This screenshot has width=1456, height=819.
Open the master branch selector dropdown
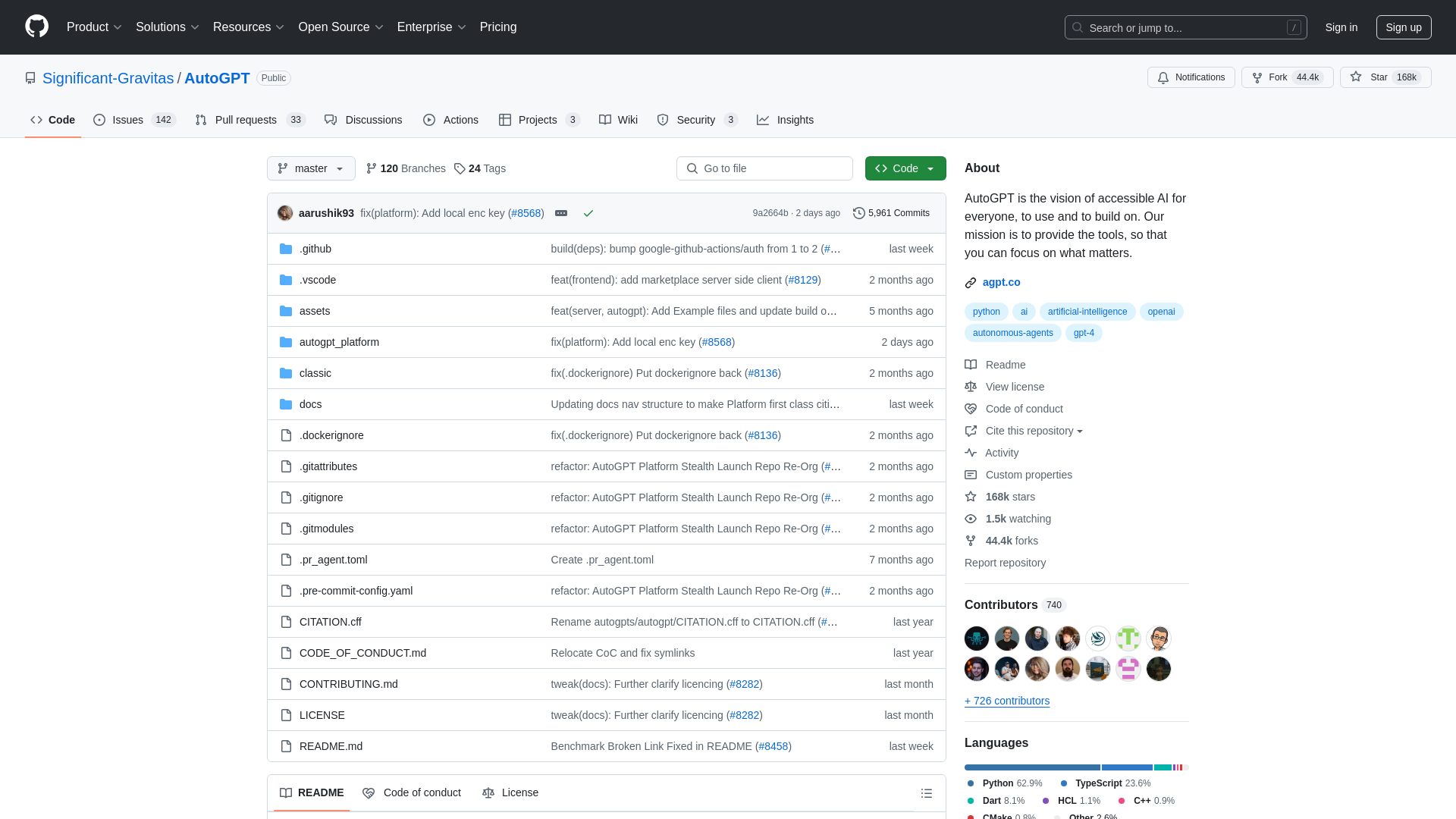pos(311,168)
